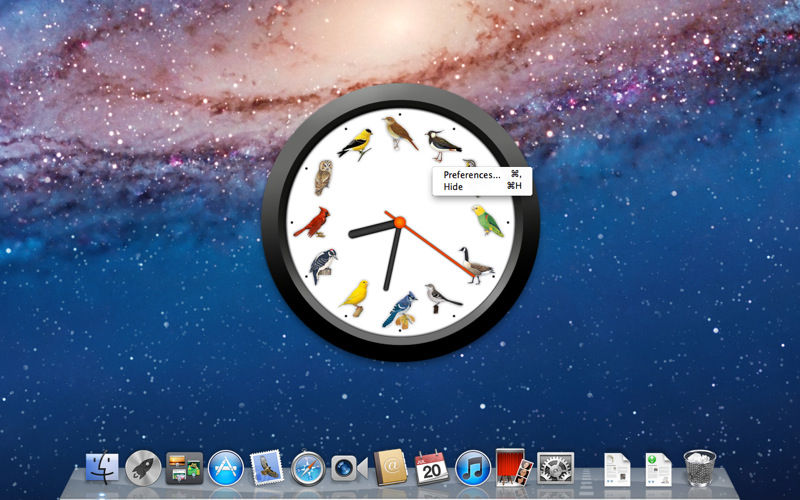Open Address Book in the Dock
Viewport: 800px width, 500px height.
pyautogui.click(x=390, y=467)
